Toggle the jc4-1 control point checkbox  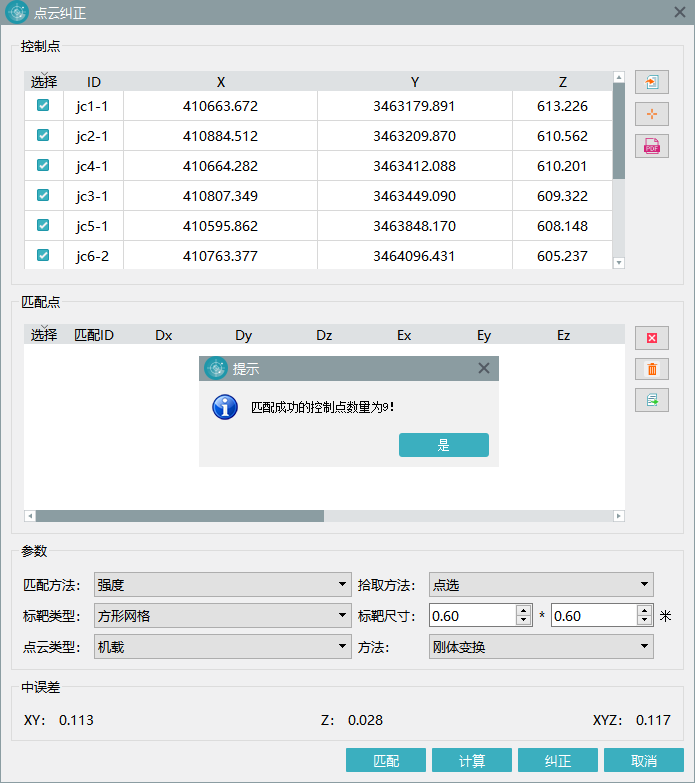point(43,165)
